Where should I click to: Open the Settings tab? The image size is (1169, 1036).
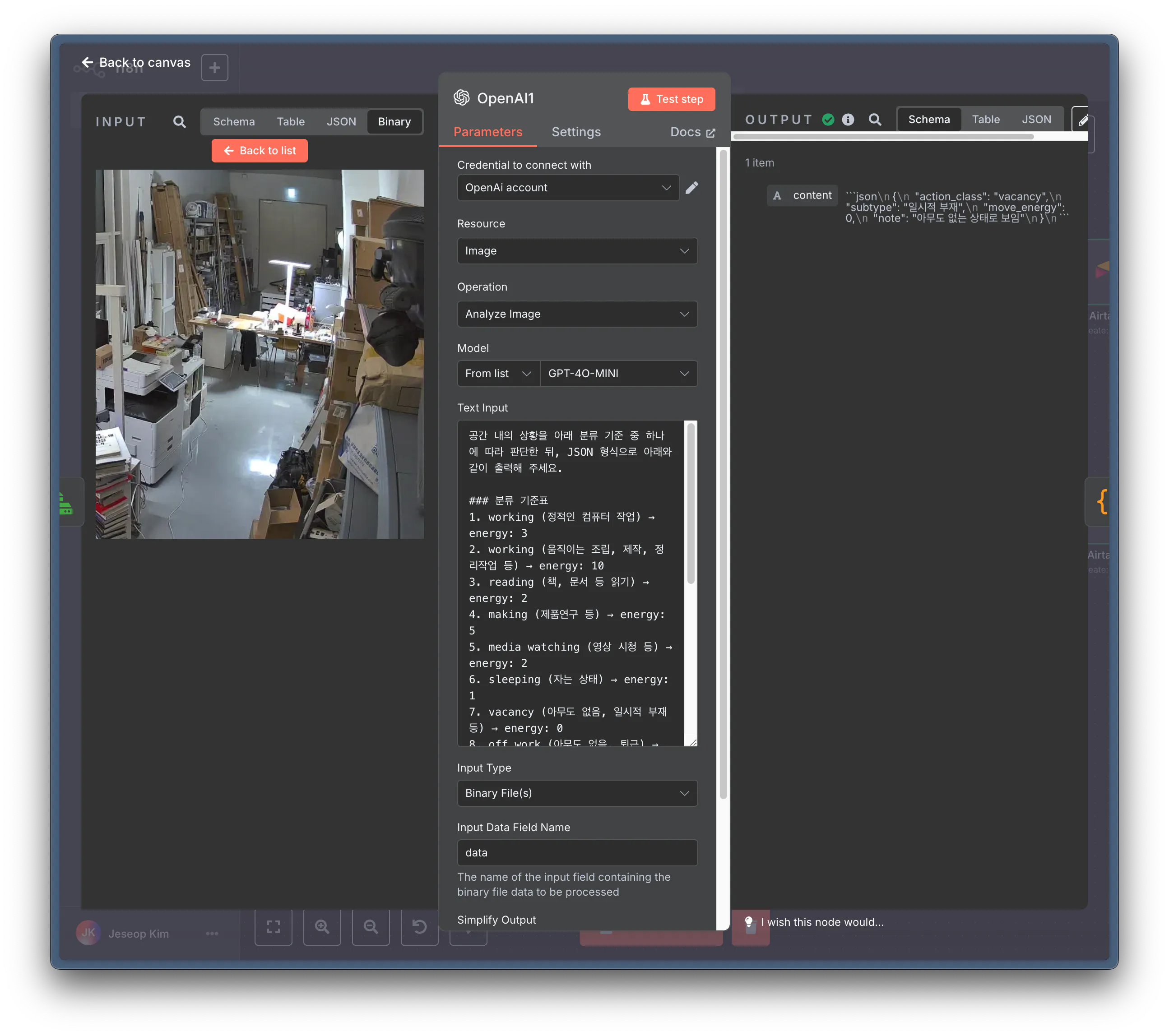[x=576, y=132]
